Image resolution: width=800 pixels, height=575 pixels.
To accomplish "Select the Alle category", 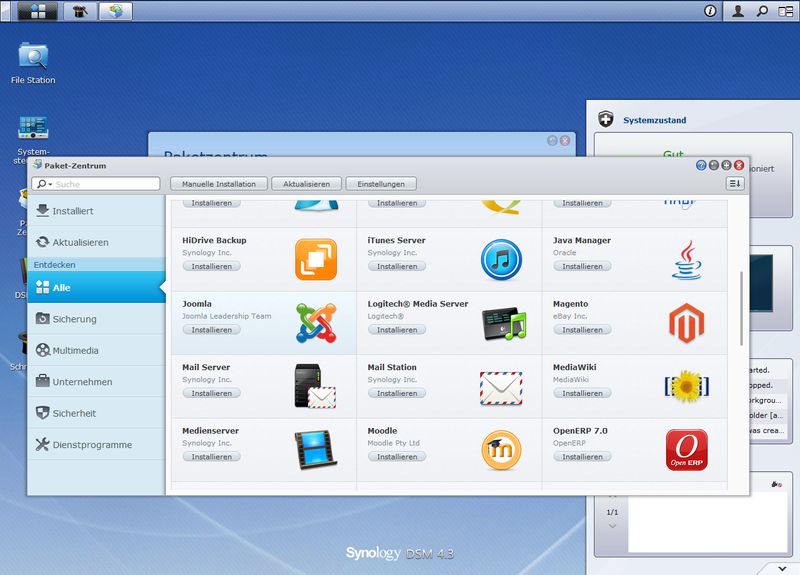I will [96, 287].
